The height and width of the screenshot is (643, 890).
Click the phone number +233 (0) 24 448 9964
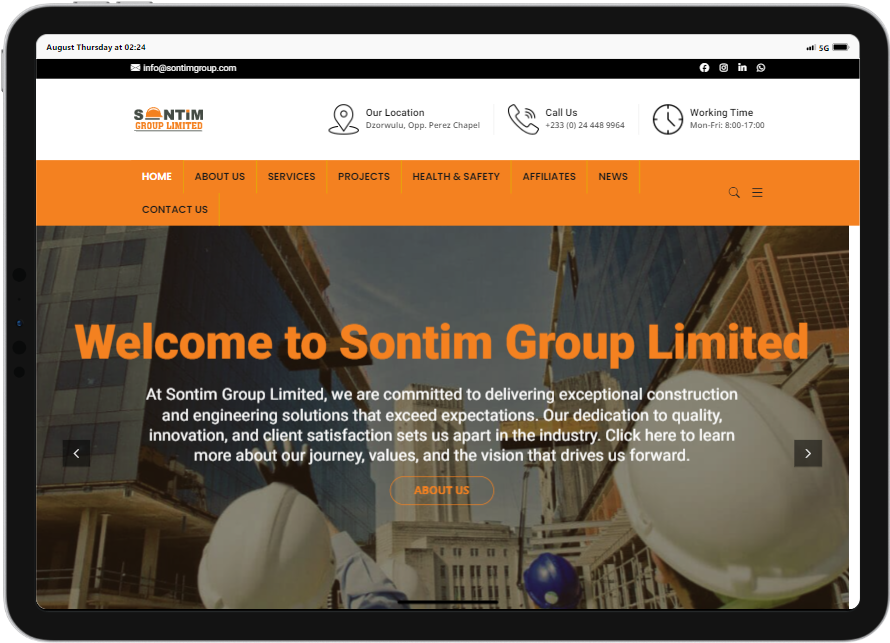(x=585, y=125)
